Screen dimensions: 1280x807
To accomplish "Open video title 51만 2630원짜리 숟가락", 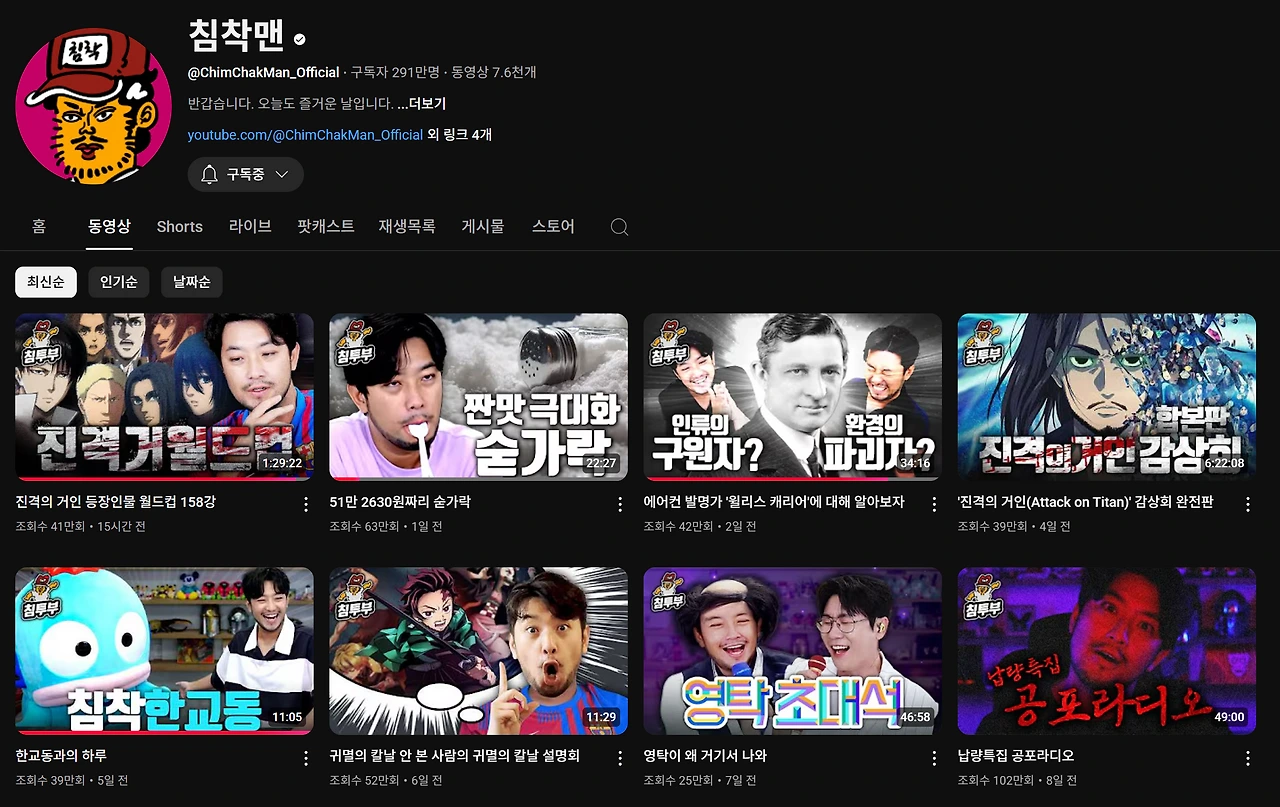I will (400, 501).
